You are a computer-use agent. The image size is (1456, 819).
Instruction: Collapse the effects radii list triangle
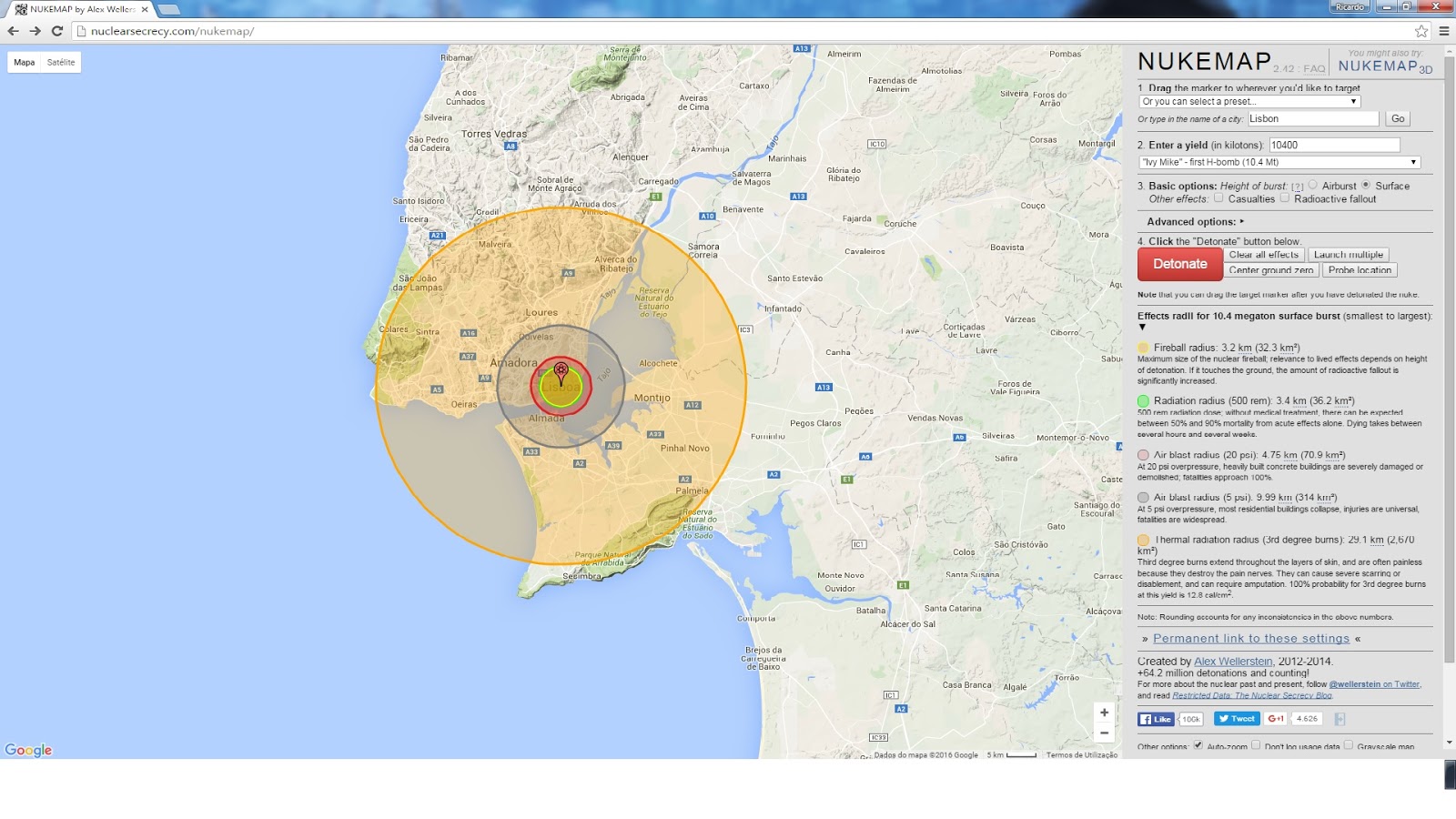point(1143,328)
